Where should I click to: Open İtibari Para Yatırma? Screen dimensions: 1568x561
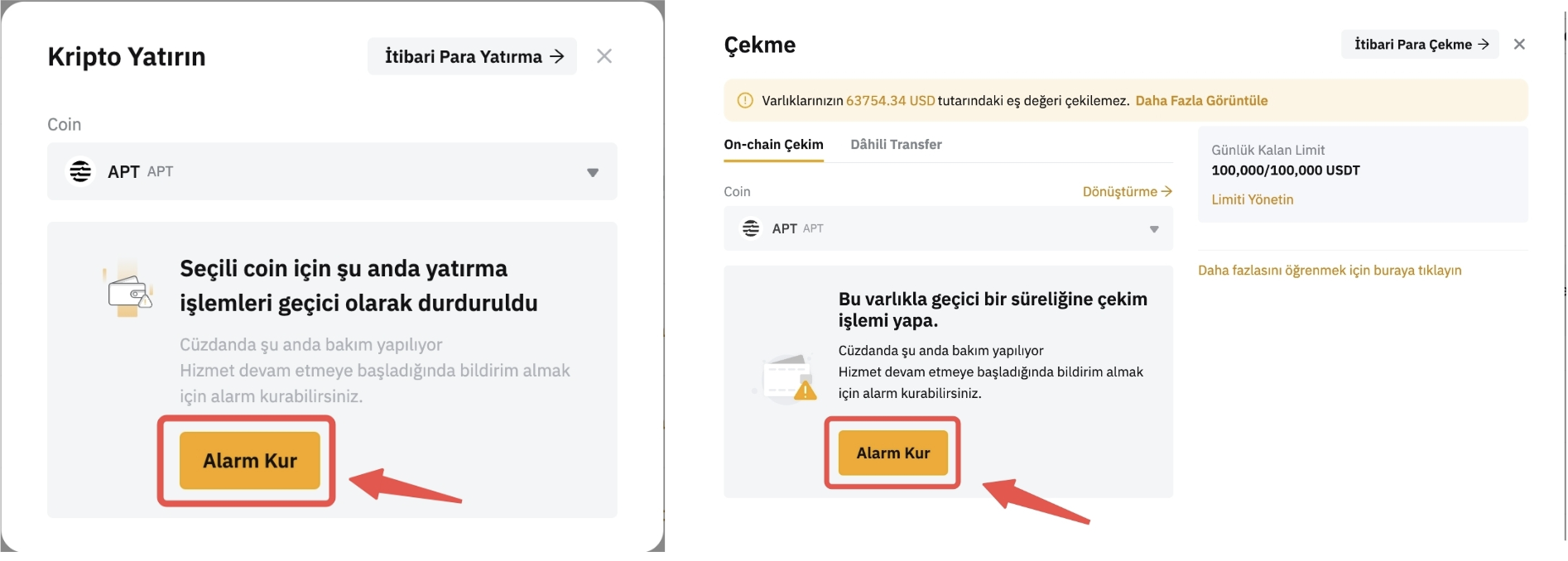point(473,56)
